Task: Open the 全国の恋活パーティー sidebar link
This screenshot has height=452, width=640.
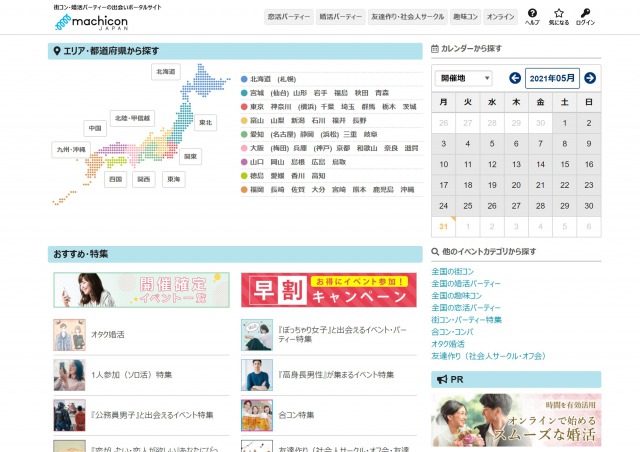Action: pyautogui.click(x=466, y=307)
